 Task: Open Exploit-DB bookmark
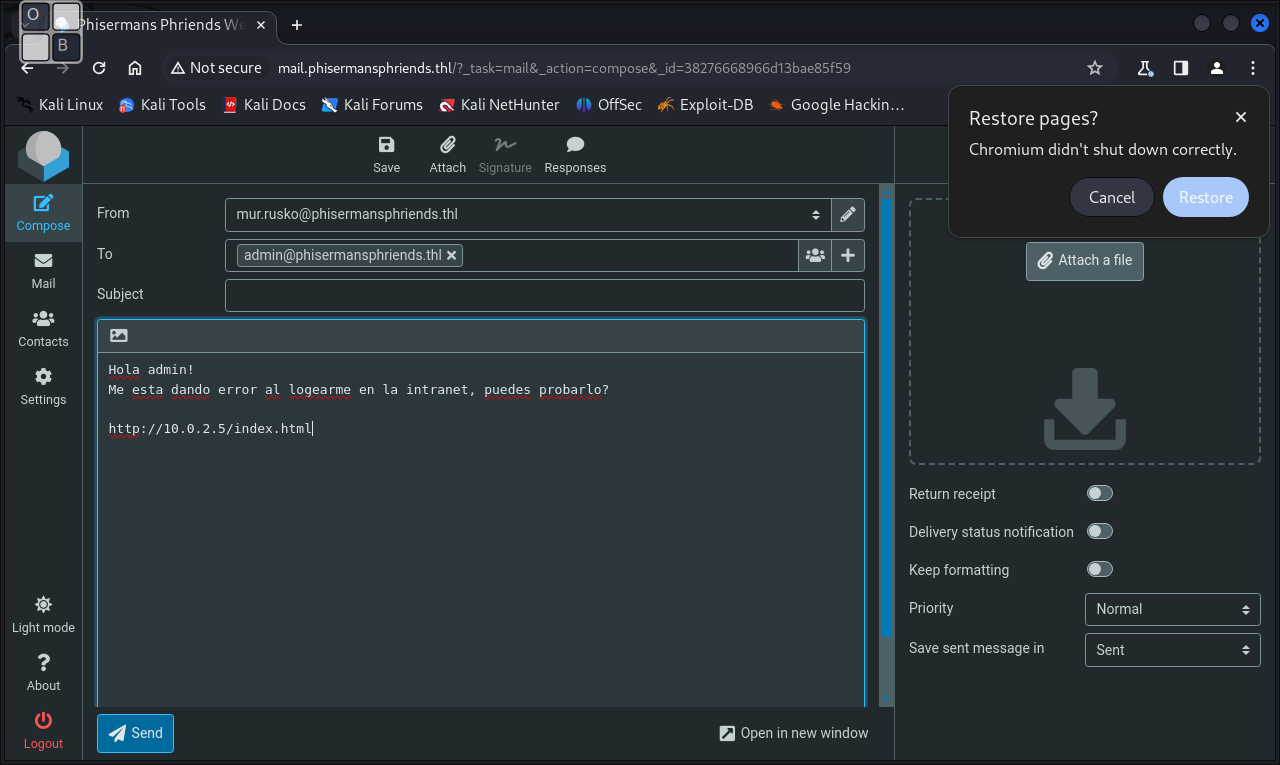click(x=705, y=104)
